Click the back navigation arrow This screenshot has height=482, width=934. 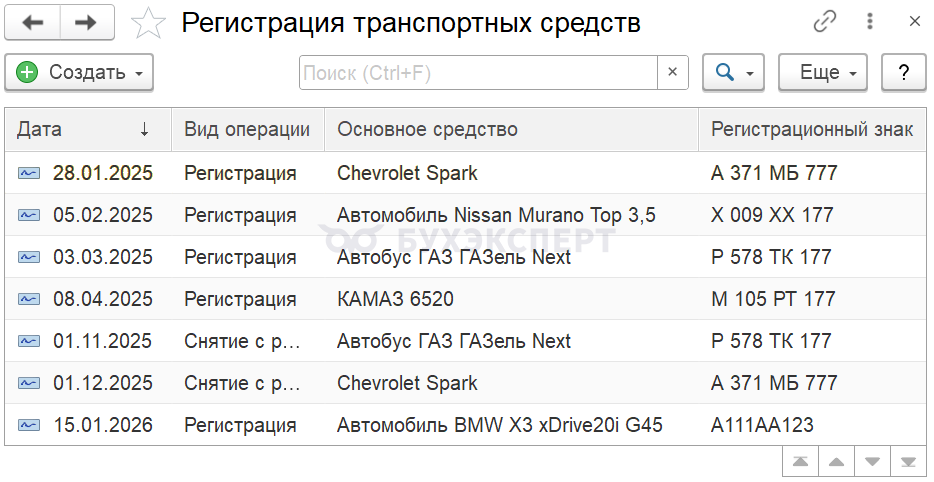pos(32,22)
